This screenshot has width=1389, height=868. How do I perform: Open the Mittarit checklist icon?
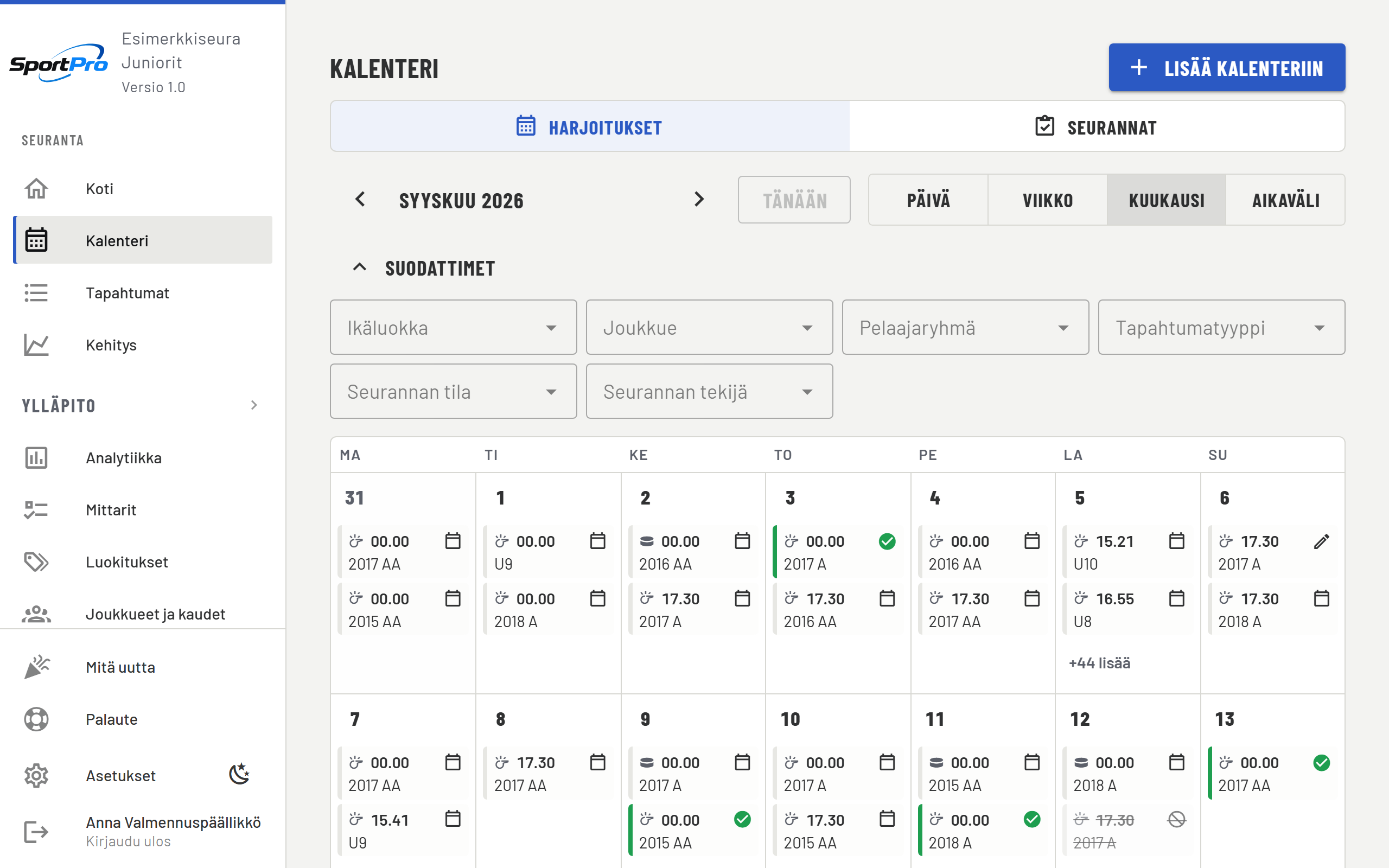(x=36, y=510)
